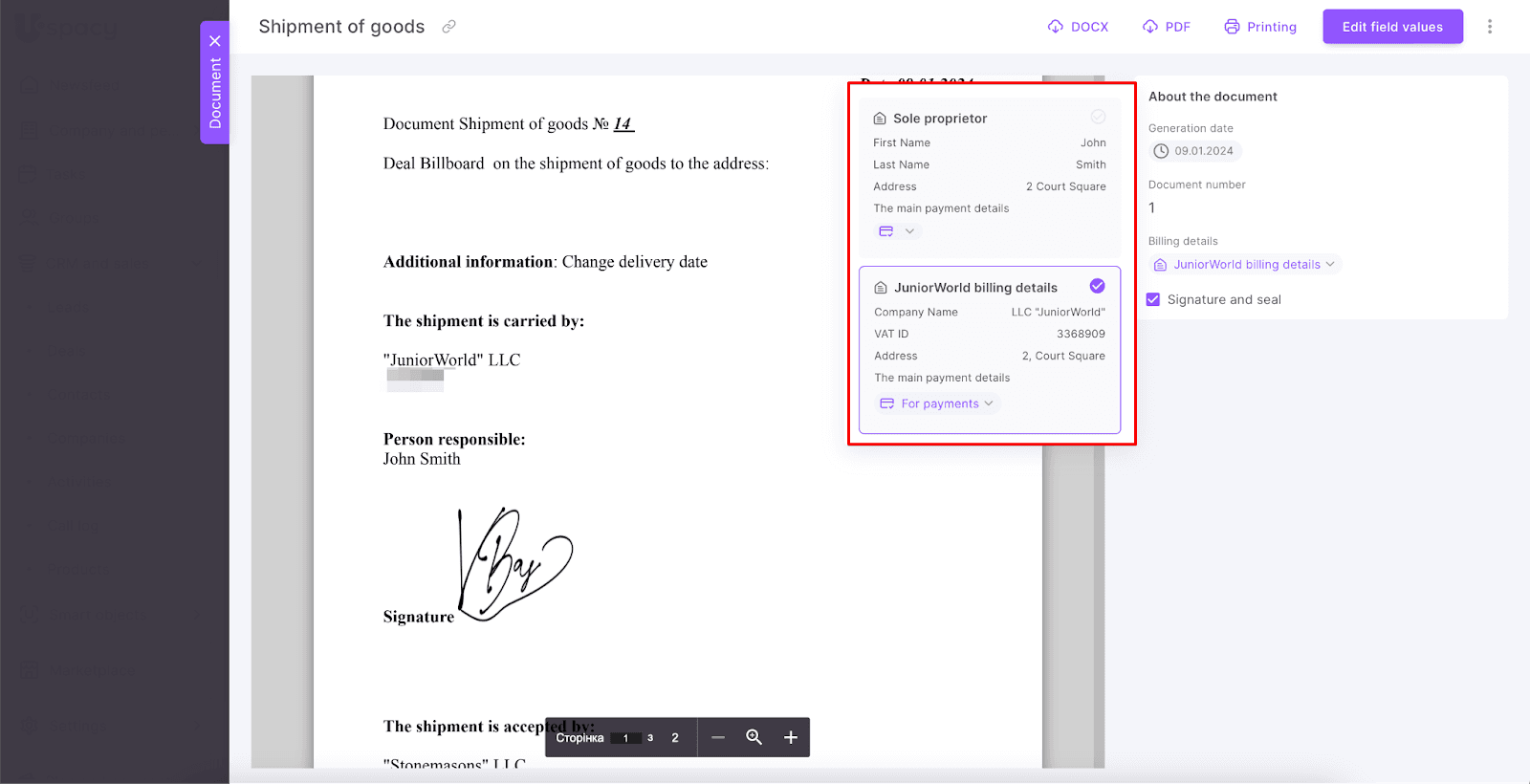
Task: Click the LLC "JuniorWorld" company name value
Action: coord(1059,312)
